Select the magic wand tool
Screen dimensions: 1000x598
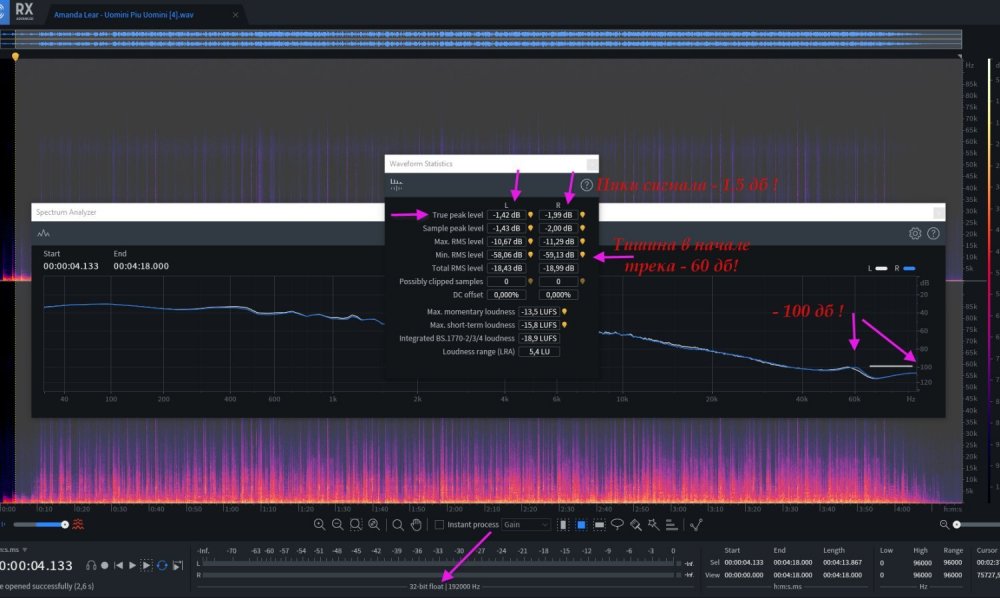[x=653, y=524]
